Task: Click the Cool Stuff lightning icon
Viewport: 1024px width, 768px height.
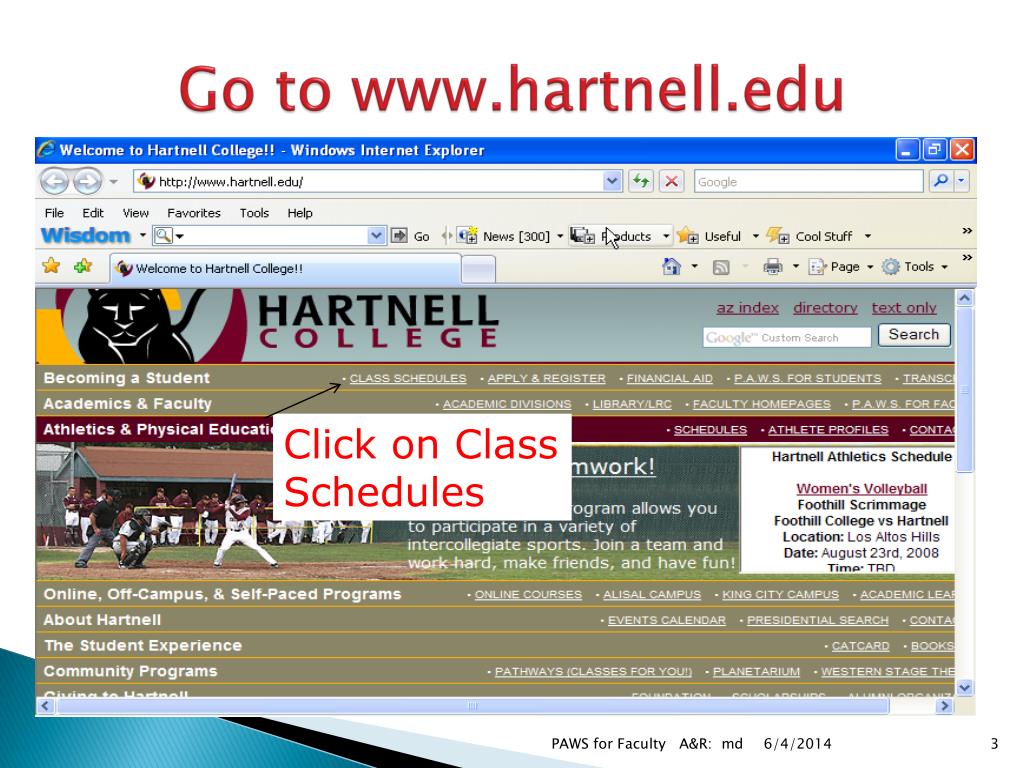Action: click(778, 236)
